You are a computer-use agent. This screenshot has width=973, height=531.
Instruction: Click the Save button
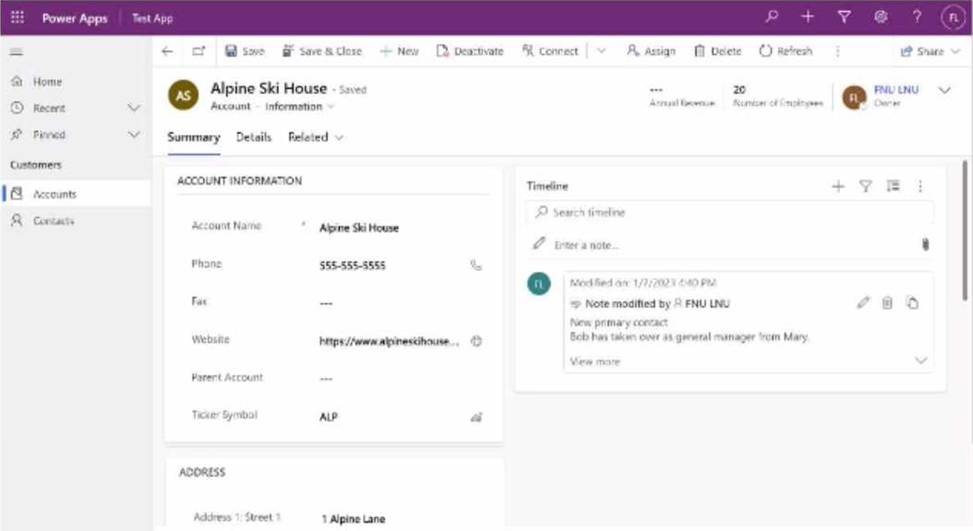click(244, 51)
